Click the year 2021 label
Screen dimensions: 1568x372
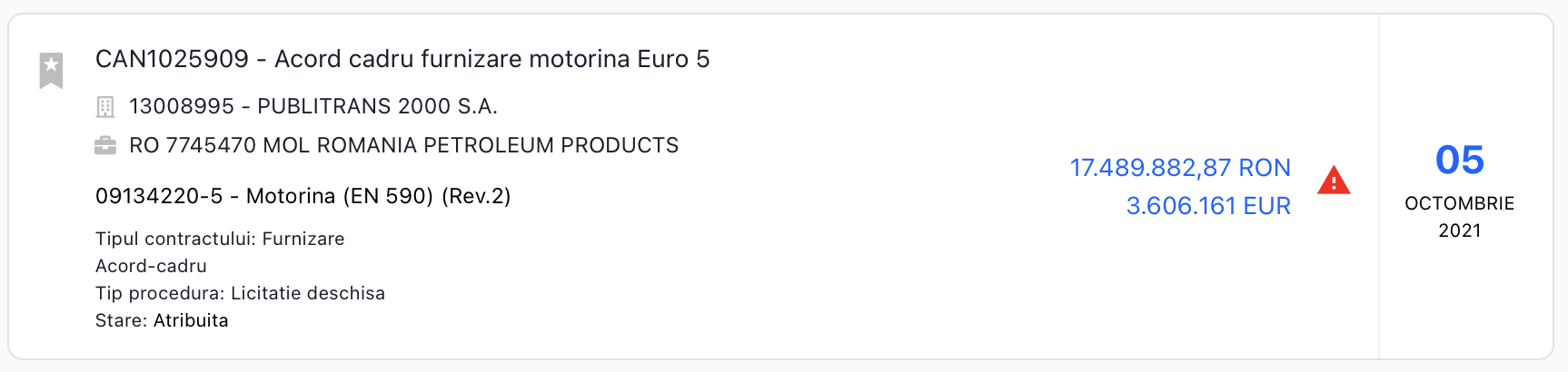pos(1459,230)
